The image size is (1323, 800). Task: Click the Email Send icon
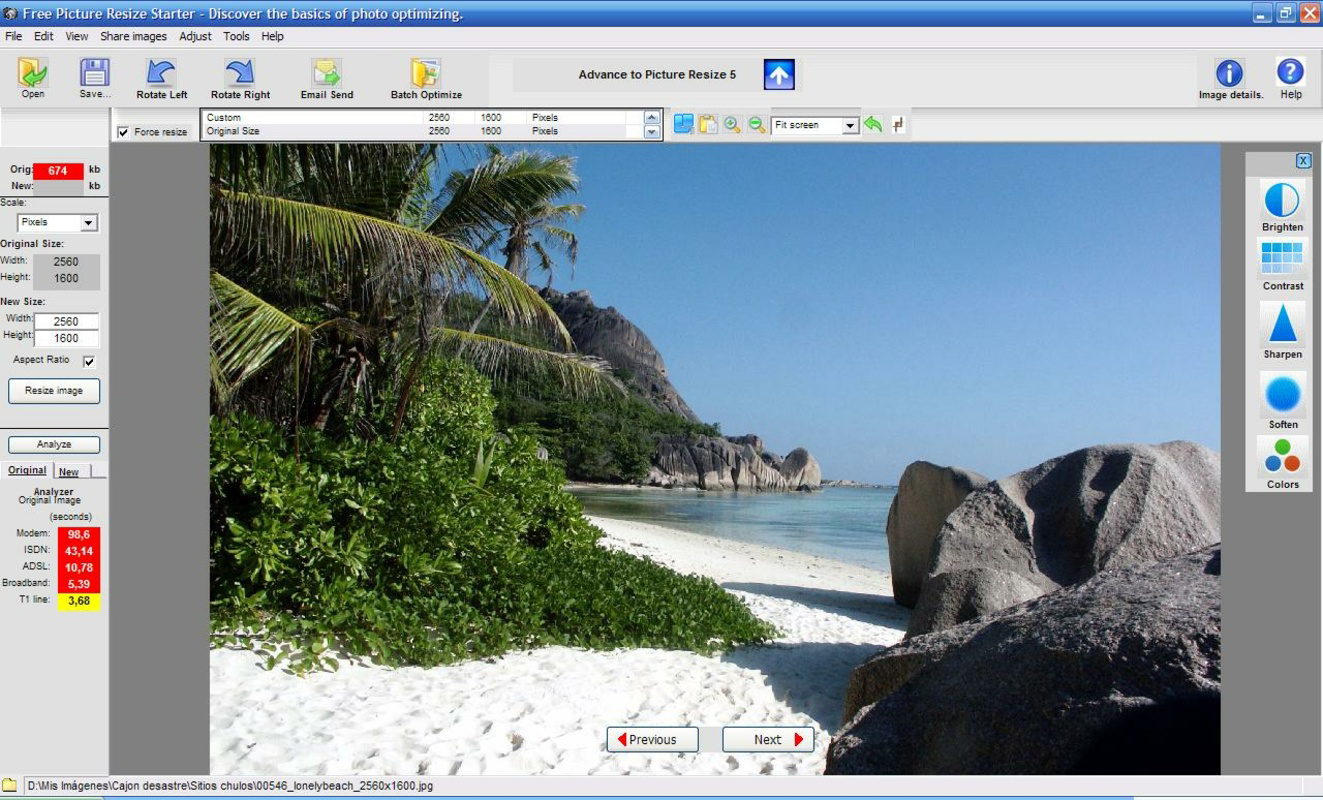tap(326, 73)
